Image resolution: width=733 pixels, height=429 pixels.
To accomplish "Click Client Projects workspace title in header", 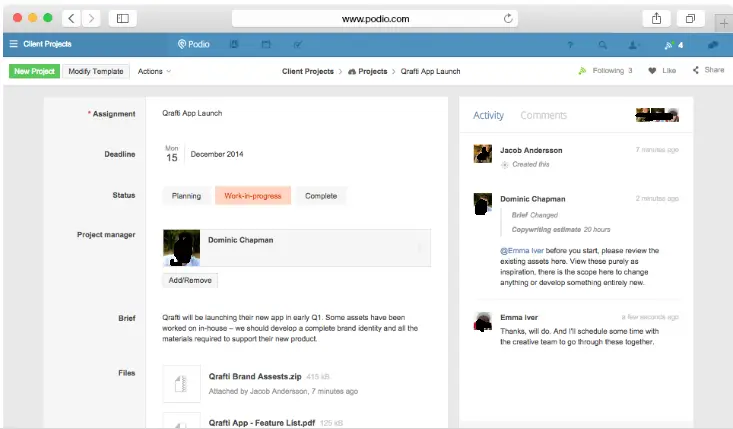I will click(47, 44).
